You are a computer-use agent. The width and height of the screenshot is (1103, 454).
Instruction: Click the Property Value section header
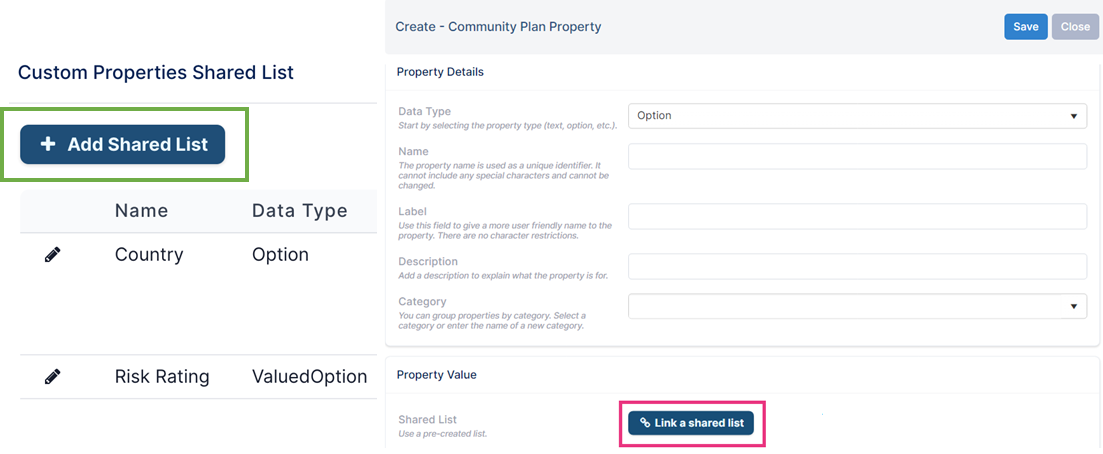(x=436, y=374)
